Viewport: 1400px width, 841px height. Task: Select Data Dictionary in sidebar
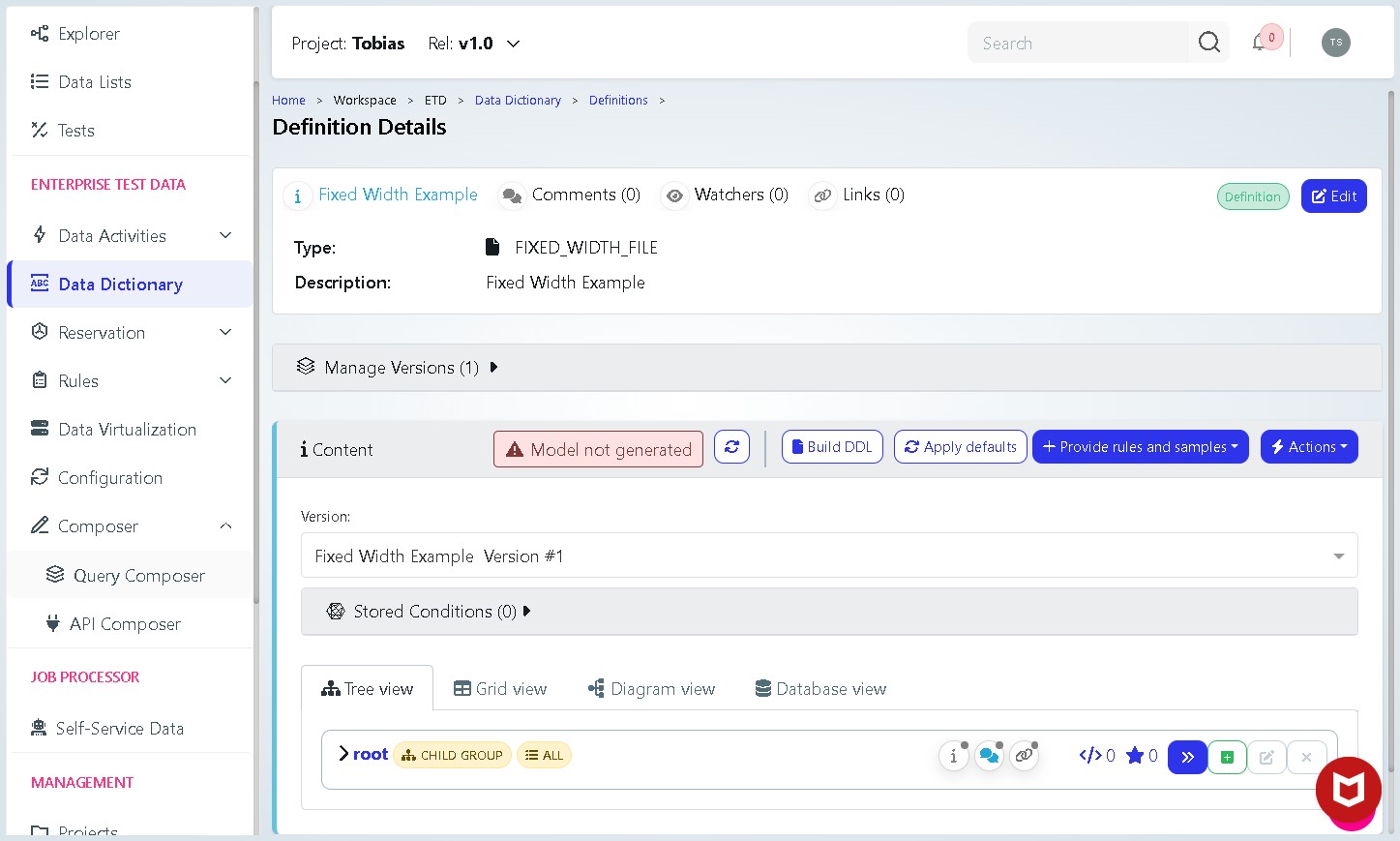click(130, 285)
